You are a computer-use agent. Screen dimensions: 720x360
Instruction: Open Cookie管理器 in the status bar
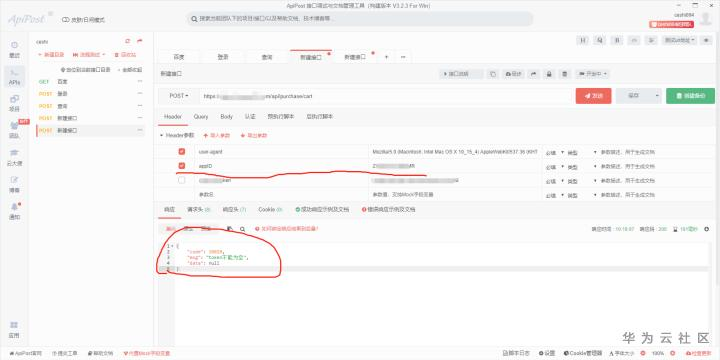coord(583,353)
